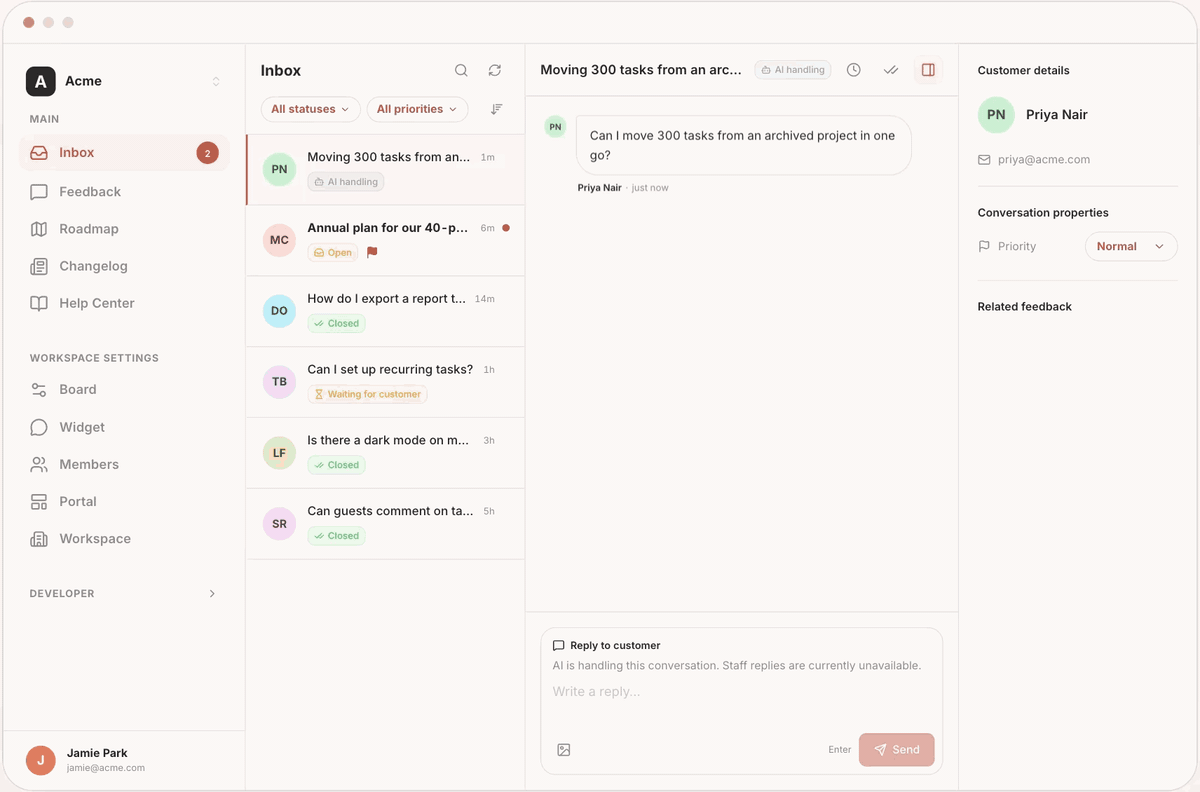Click the AI handling badge in conversation header
1200x792 pixels.
coord(793,70)
